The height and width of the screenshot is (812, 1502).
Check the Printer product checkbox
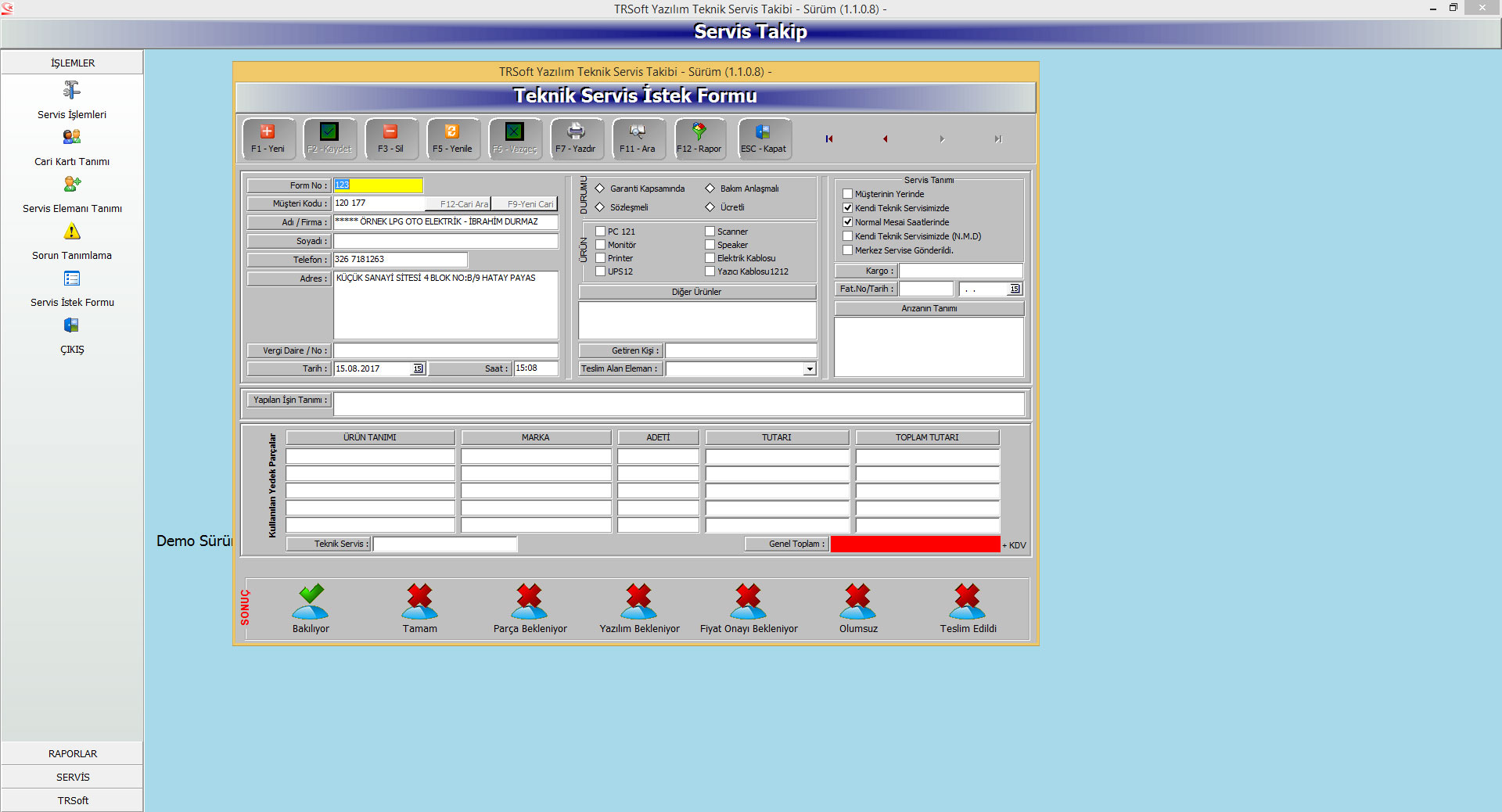pyautogui.click(x=601, y=258)
